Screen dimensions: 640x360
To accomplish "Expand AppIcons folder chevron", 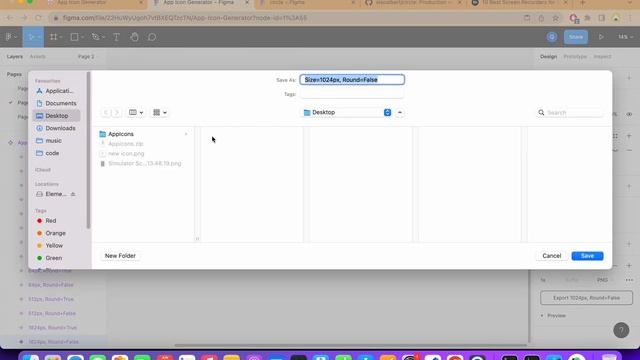I will point(186,134).
